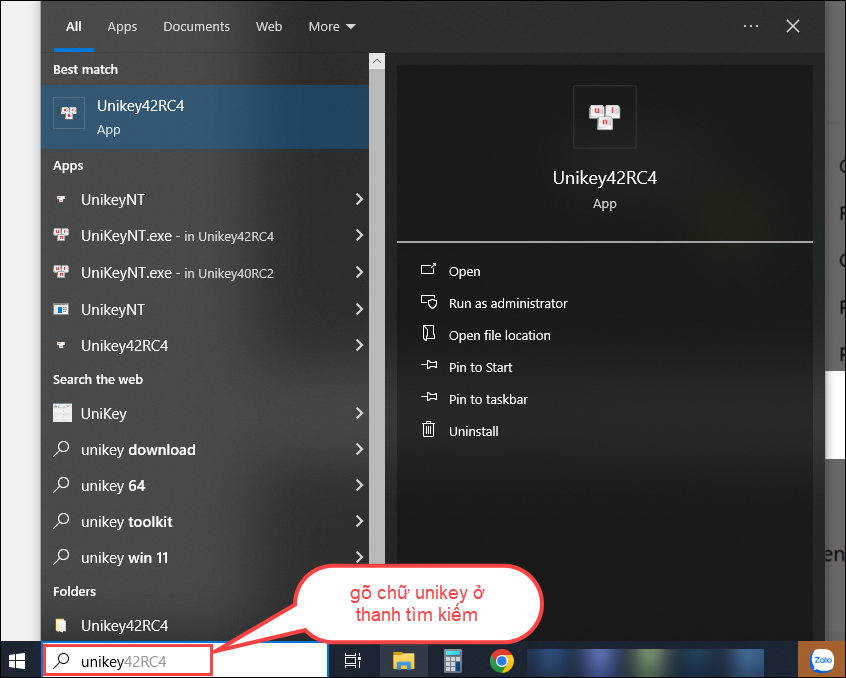846x678 pixels.
Task: Open UniKeyNT.exe in Unikey42RC4 result
Action: pos(205,236)
